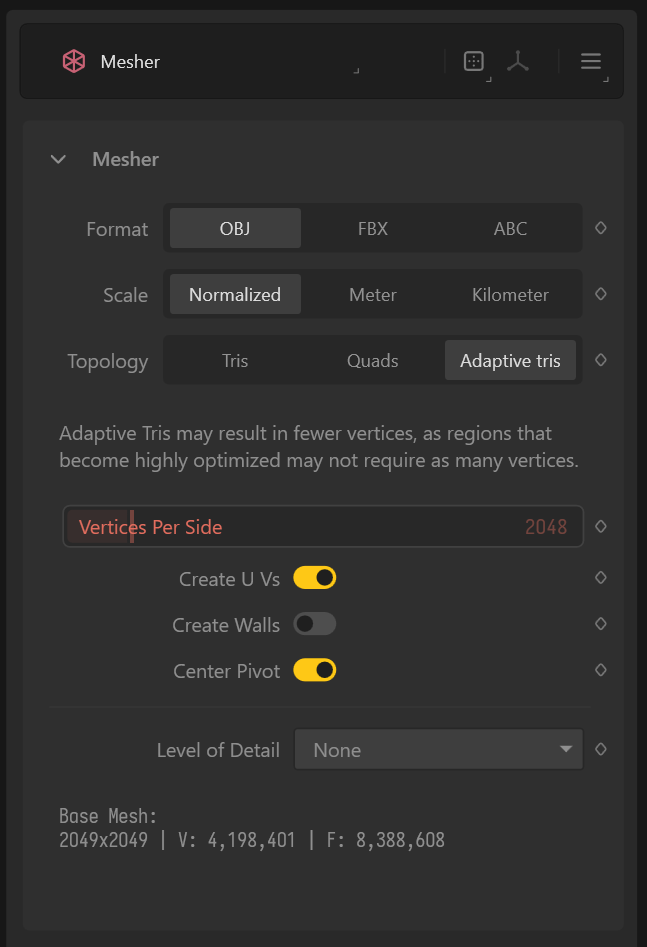This screenshot has height=947, width=647.
Task: Turn off the Center Pivot toggle
Action: 314,670
